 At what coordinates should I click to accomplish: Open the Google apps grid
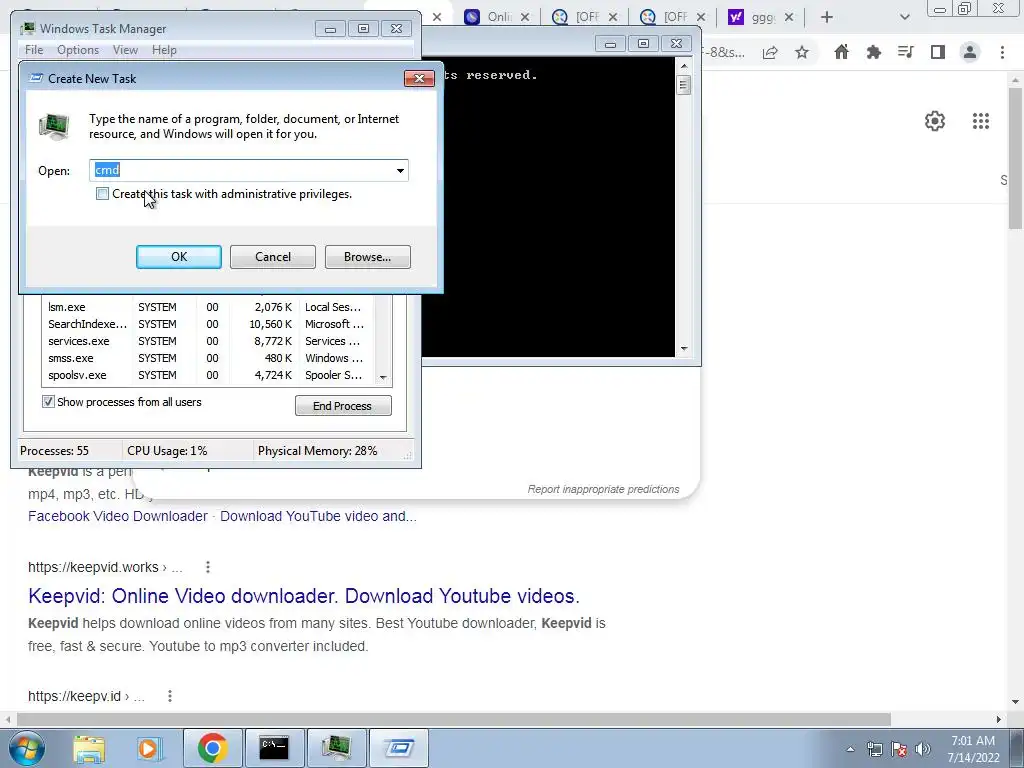[x=980, y=121]
